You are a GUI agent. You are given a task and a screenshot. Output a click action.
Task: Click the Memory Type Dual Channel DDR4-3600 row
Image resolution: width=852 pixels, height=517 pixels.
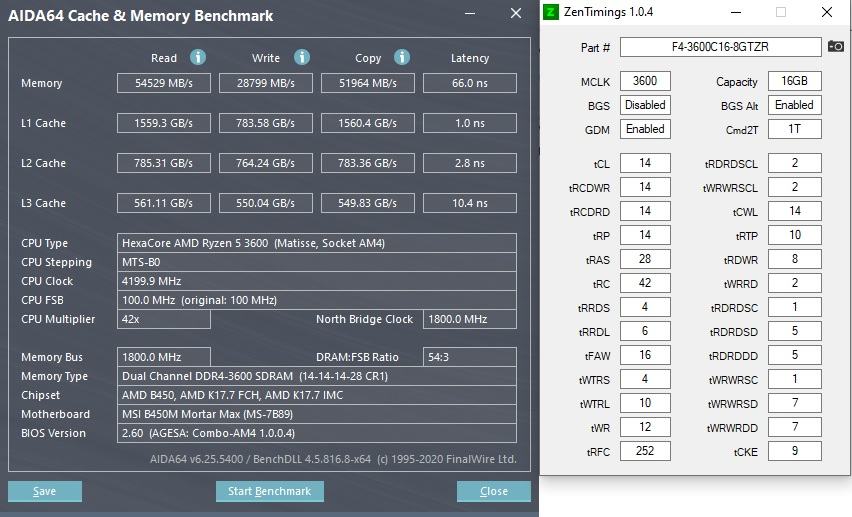[x=317, y=376]
